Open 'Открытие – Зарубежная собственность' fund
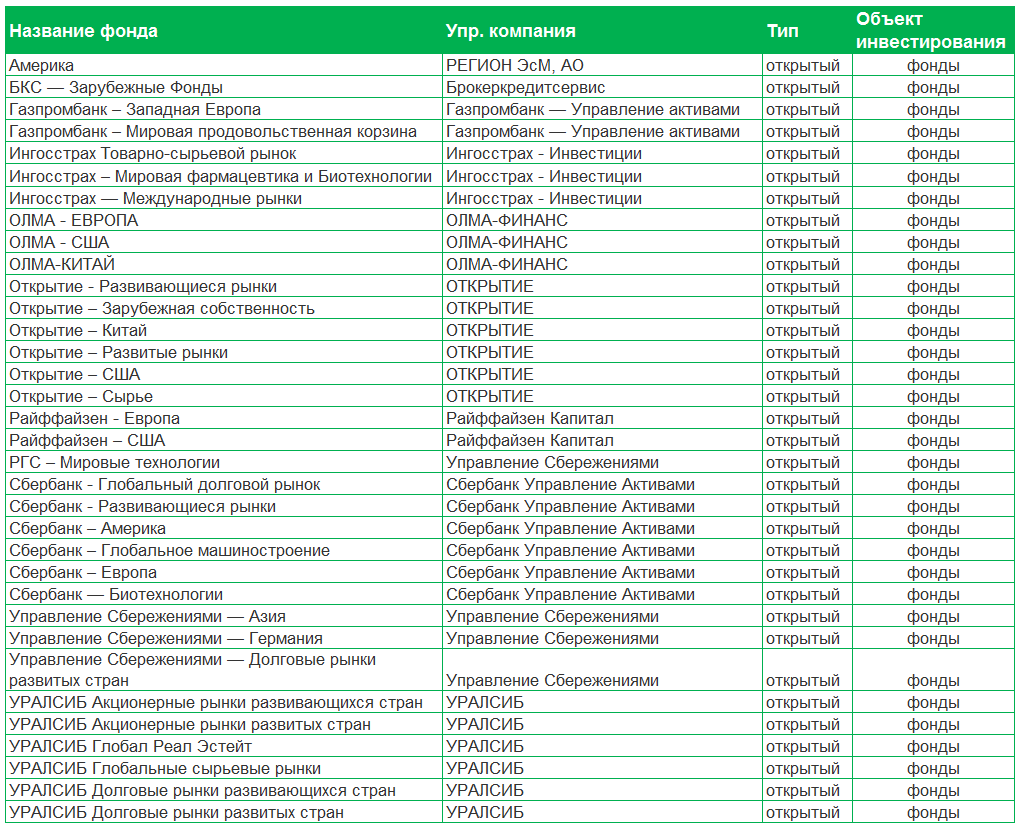Image resolution: width=1020 pixels, height=828 pixels. pyautogui.click(x=161, y=308)
